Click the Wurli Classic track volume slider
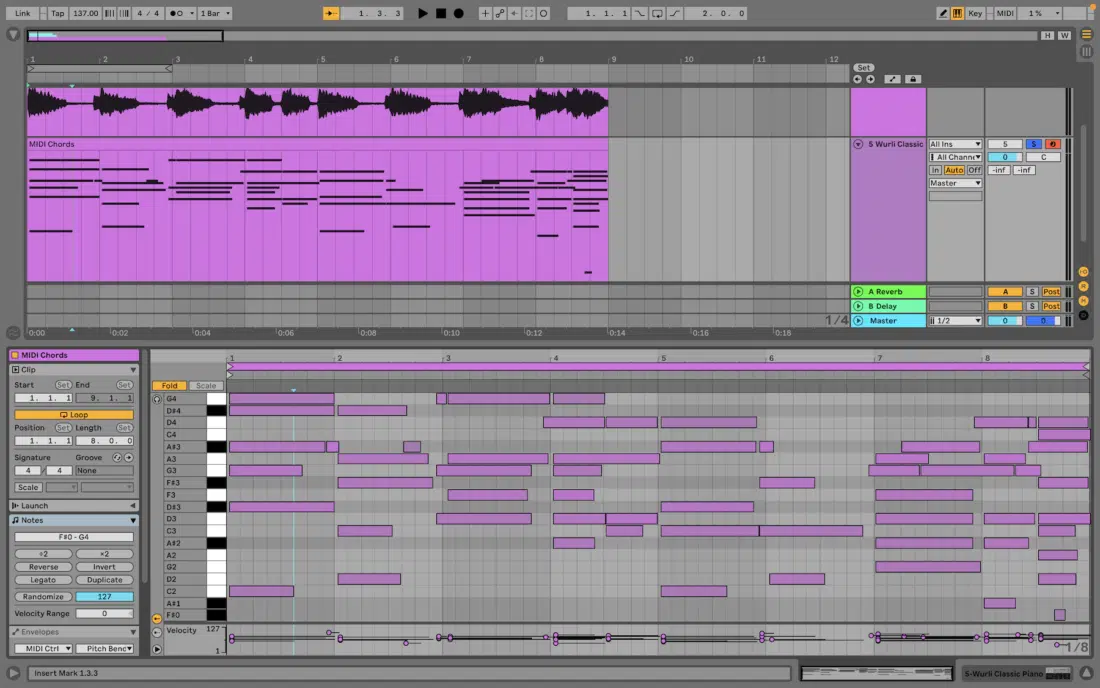Image resolution: width=1100 pixels, height=688 pixels. [x=1005, y=157]
